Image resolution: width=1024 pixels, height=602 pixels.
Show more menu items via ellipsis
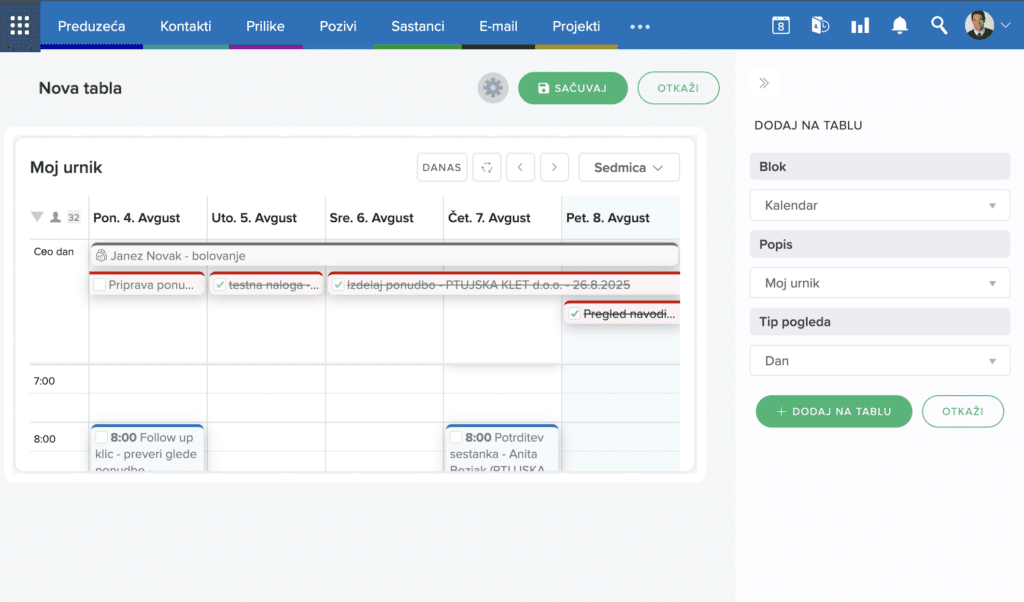(640, 27)
